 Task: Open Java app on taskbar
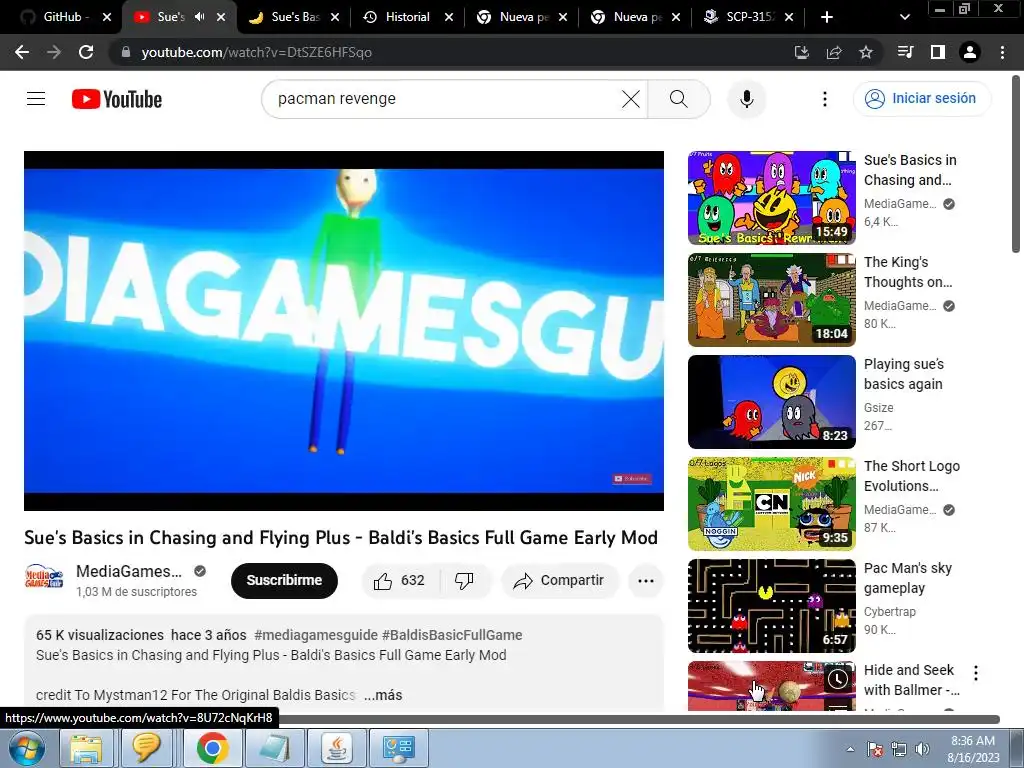coord(337,748)
